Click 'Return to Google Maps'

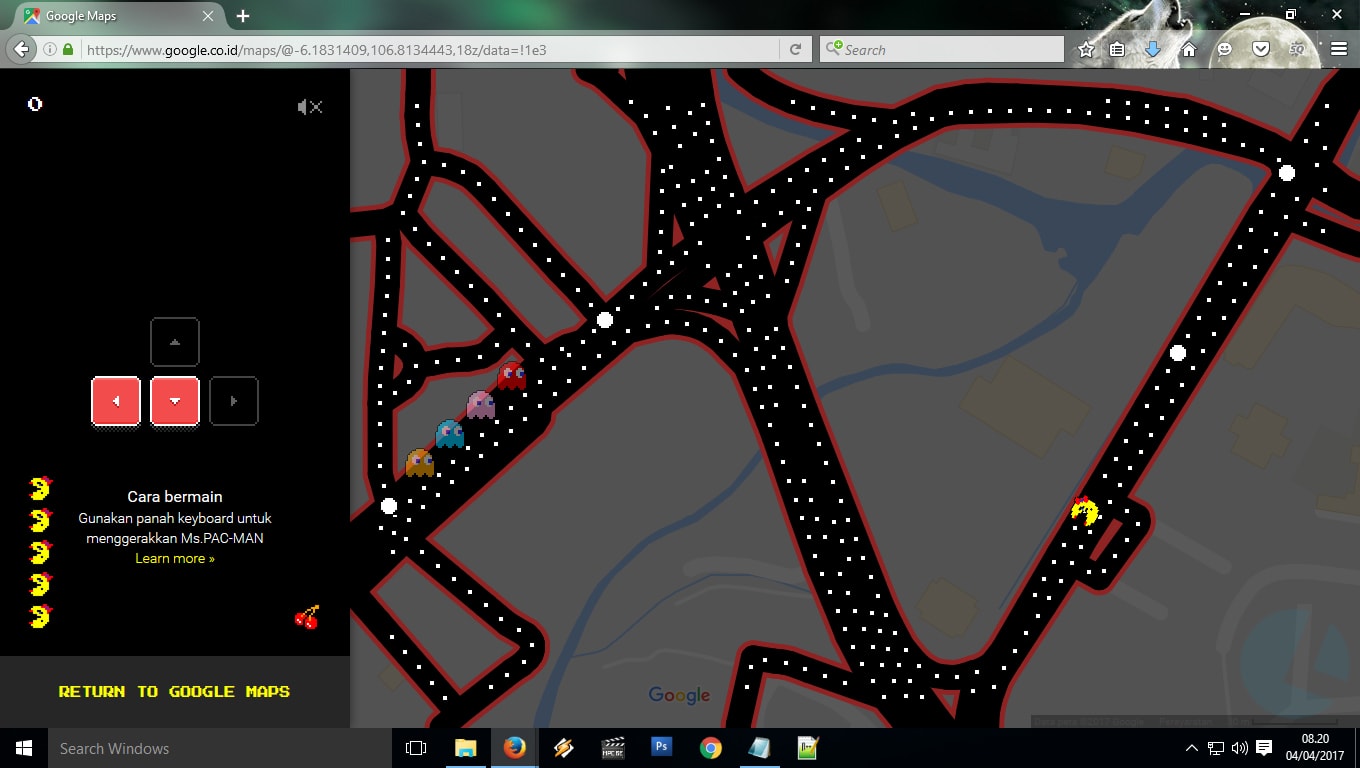[174, 691]
